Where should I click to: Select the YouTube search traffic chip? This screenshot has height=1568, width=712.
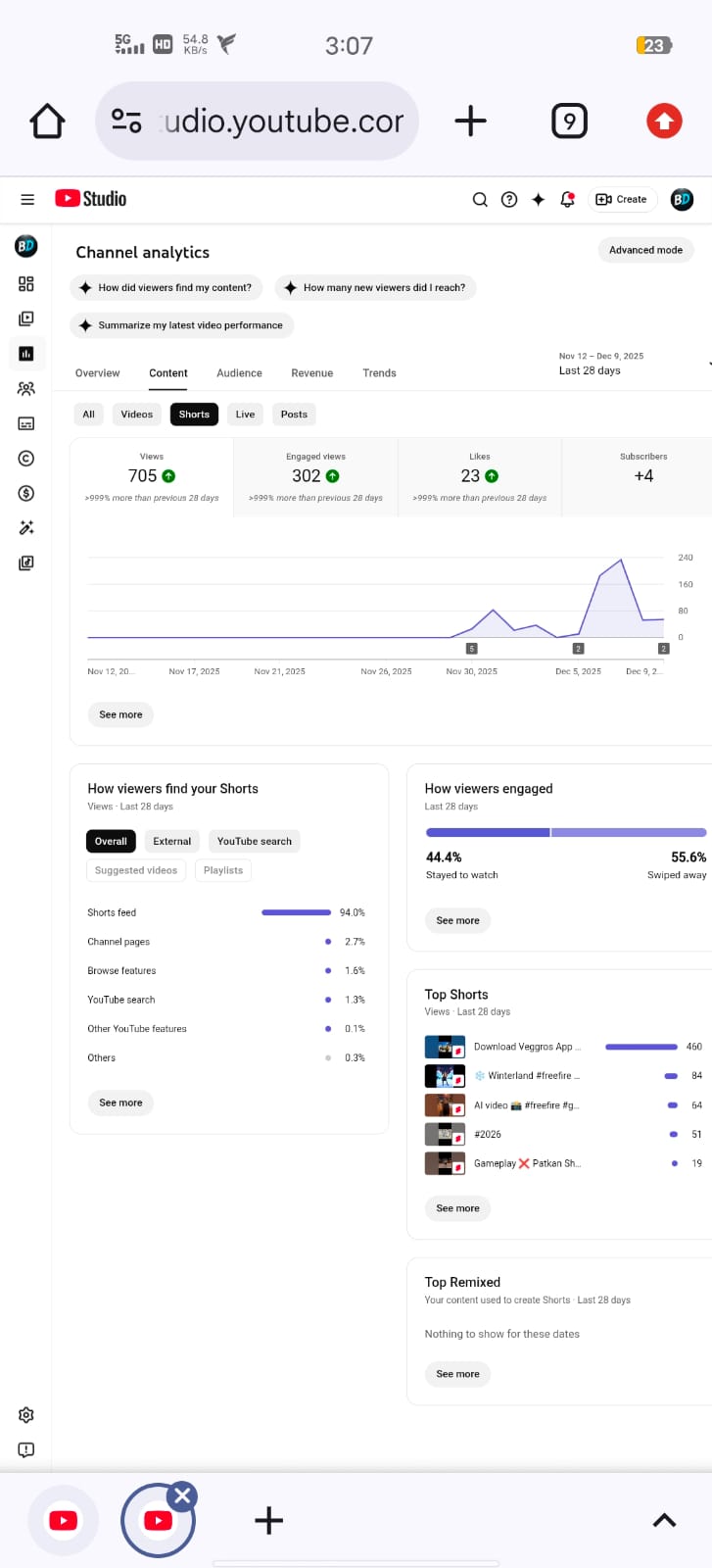(255, 841)
